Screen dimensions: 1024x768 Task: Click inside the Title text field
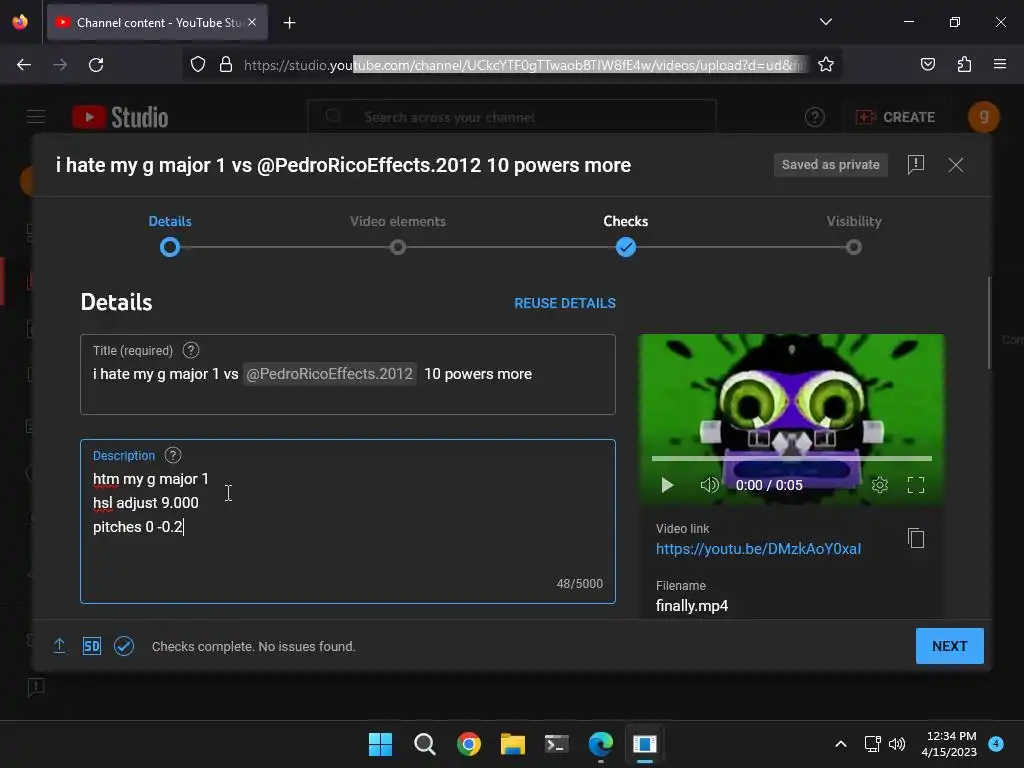pyautogui.click(x=347, y=374)
